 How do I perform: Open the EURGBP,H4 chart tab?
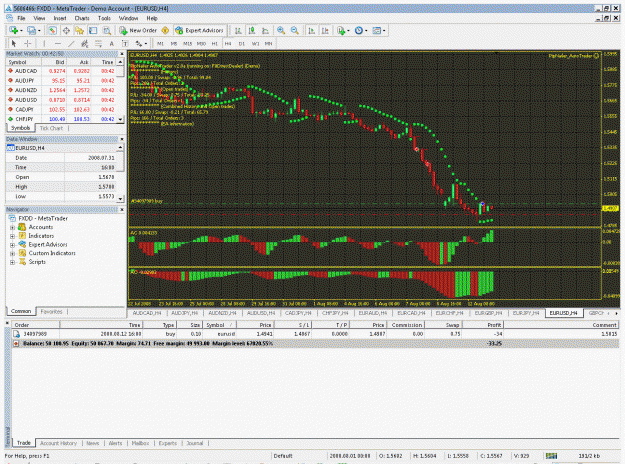click(488, 313)
